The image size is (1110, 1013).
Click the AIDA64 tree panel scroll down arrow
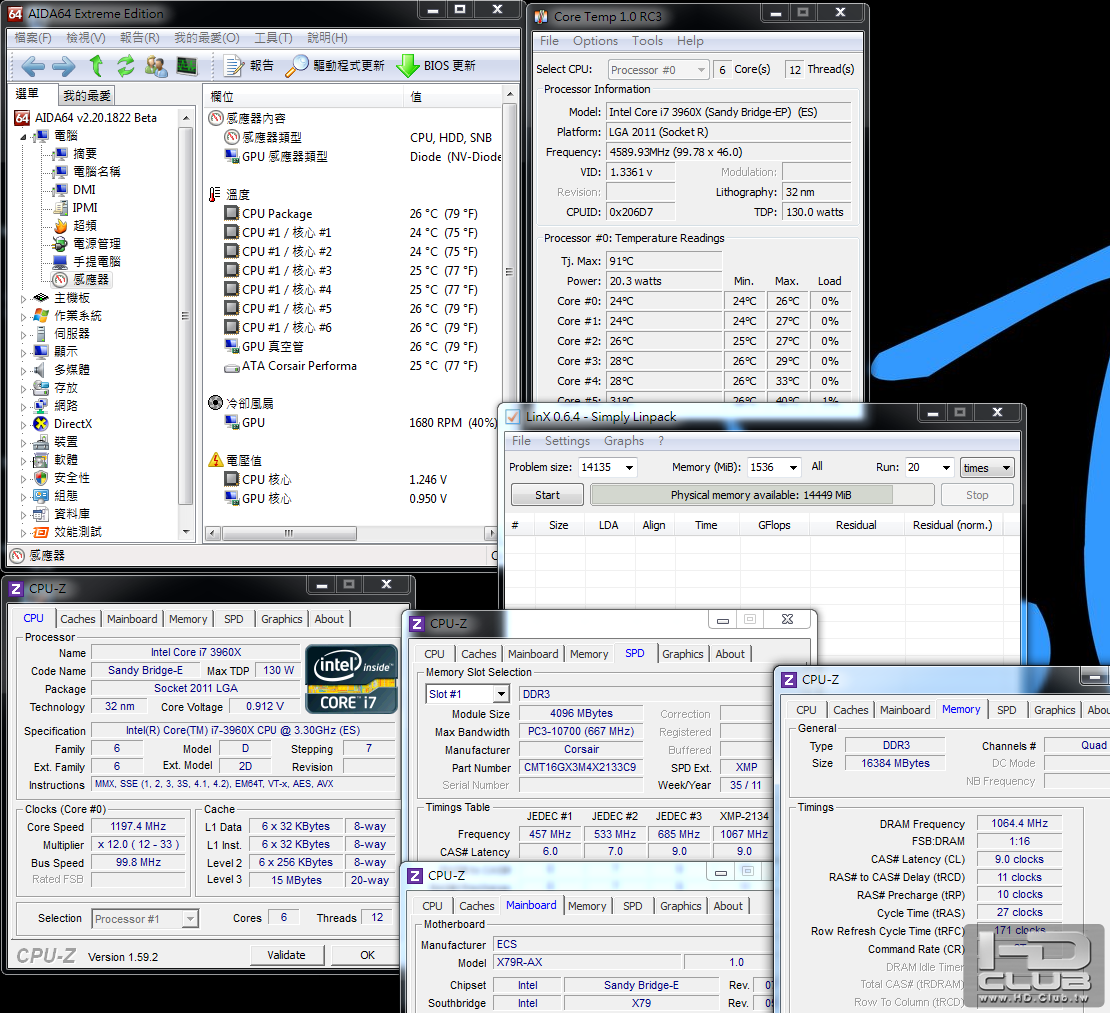(186, 532)
